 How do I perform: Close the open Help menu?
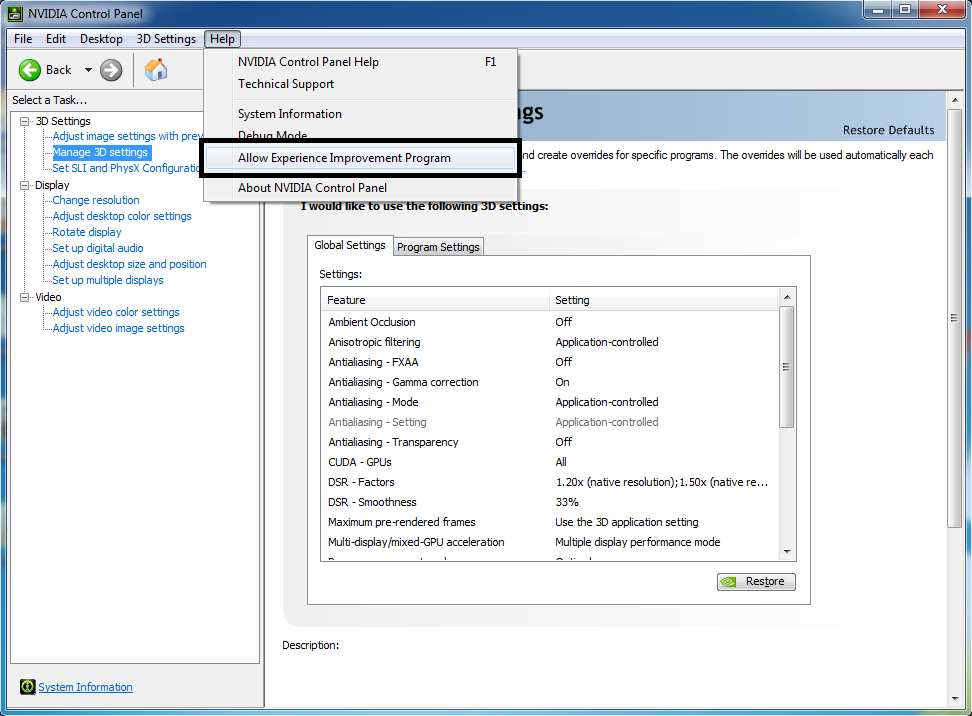[x=222, y=39]
